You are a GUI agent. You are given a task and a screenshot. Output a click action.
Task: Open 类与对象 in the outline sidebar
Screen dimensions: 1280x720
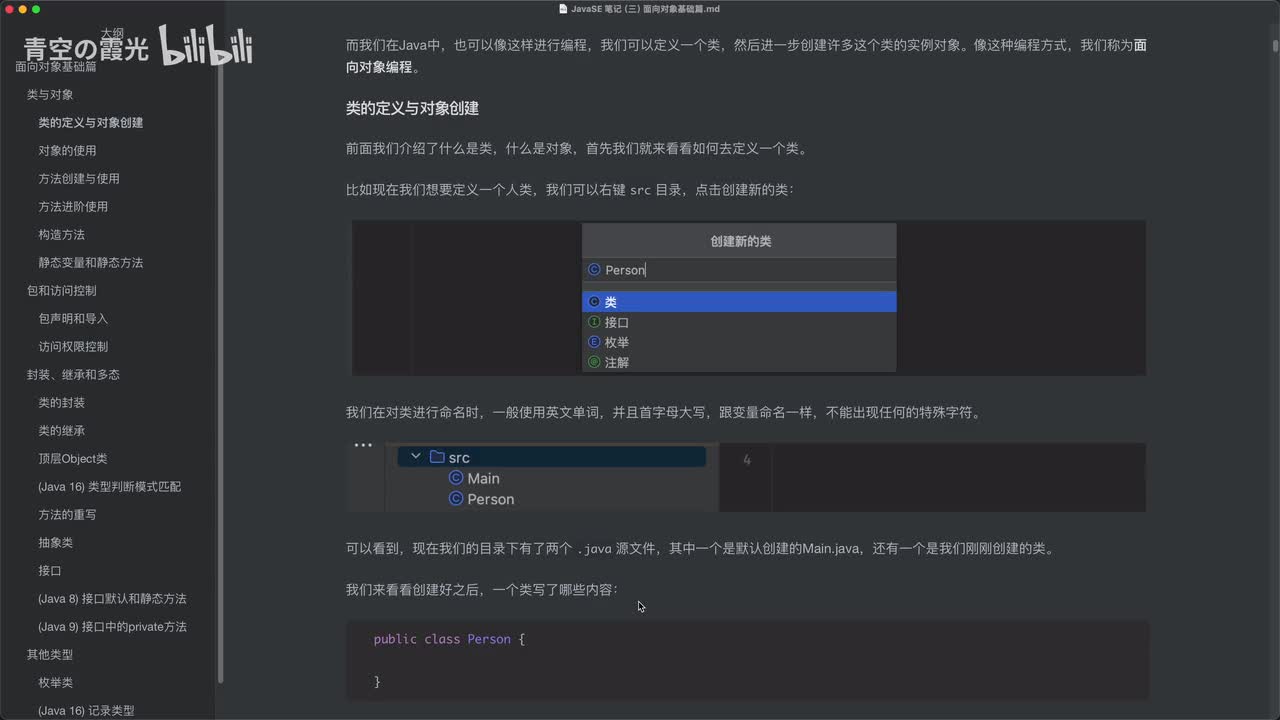coord(50,95)
